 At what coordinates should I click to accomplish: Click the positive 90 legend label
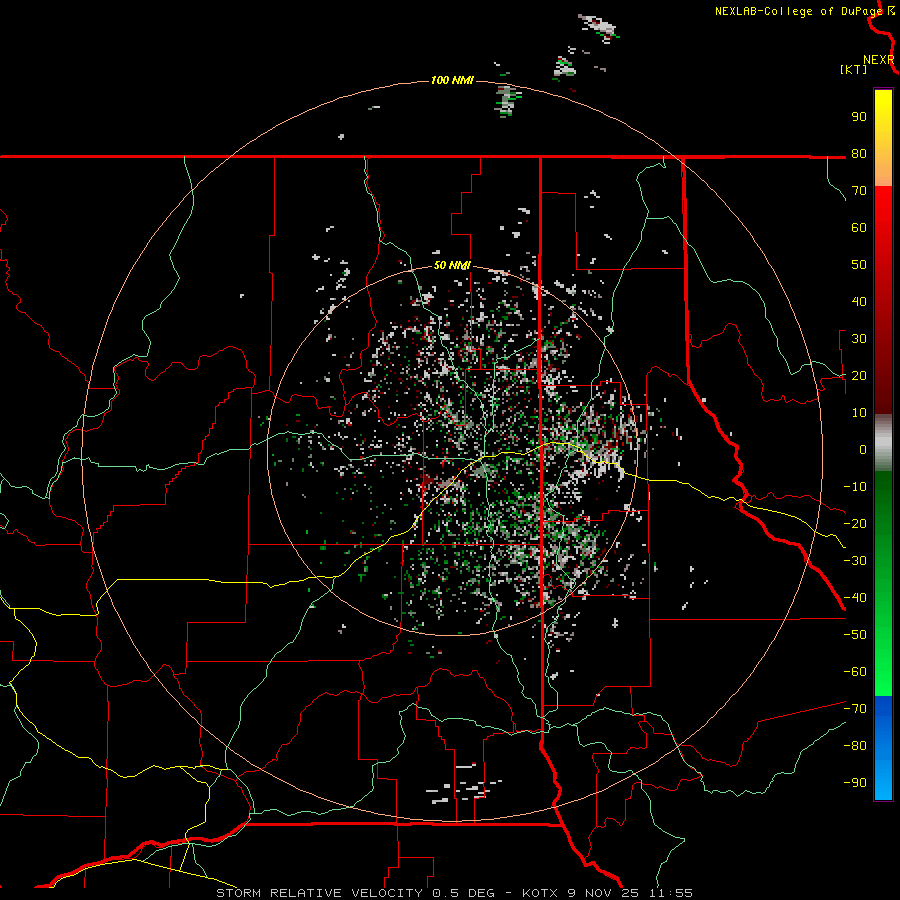859,117
